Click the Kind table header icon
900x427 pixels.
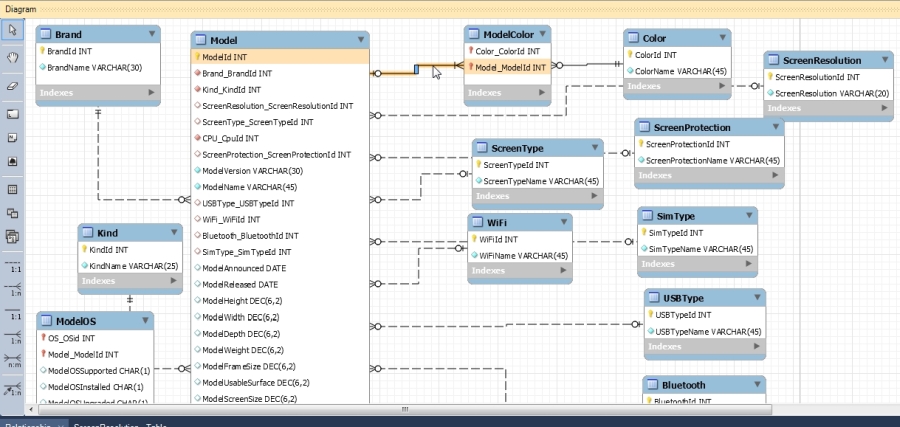(87, 232)
